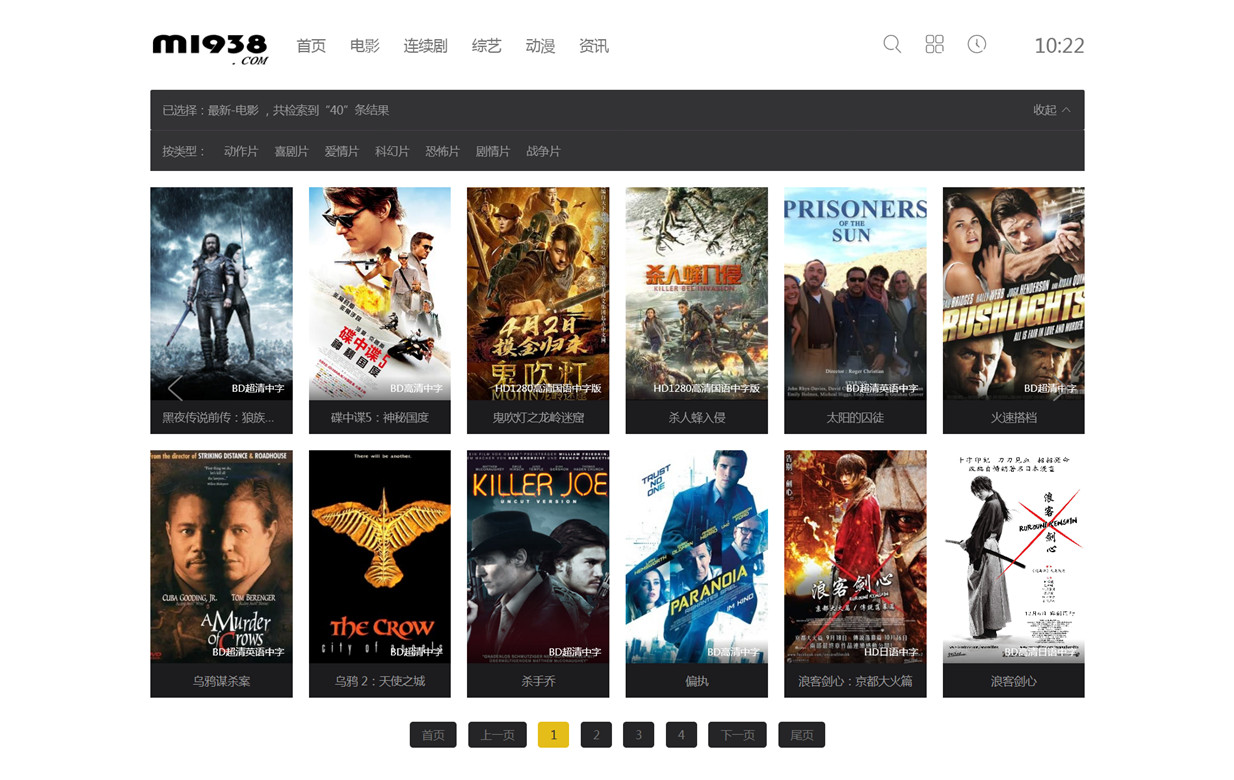Open the Rushlights 火速搭档 poster
The width and height of the screenshot is (1234, 780).
pyautogui.click(x=1014, y=294)
